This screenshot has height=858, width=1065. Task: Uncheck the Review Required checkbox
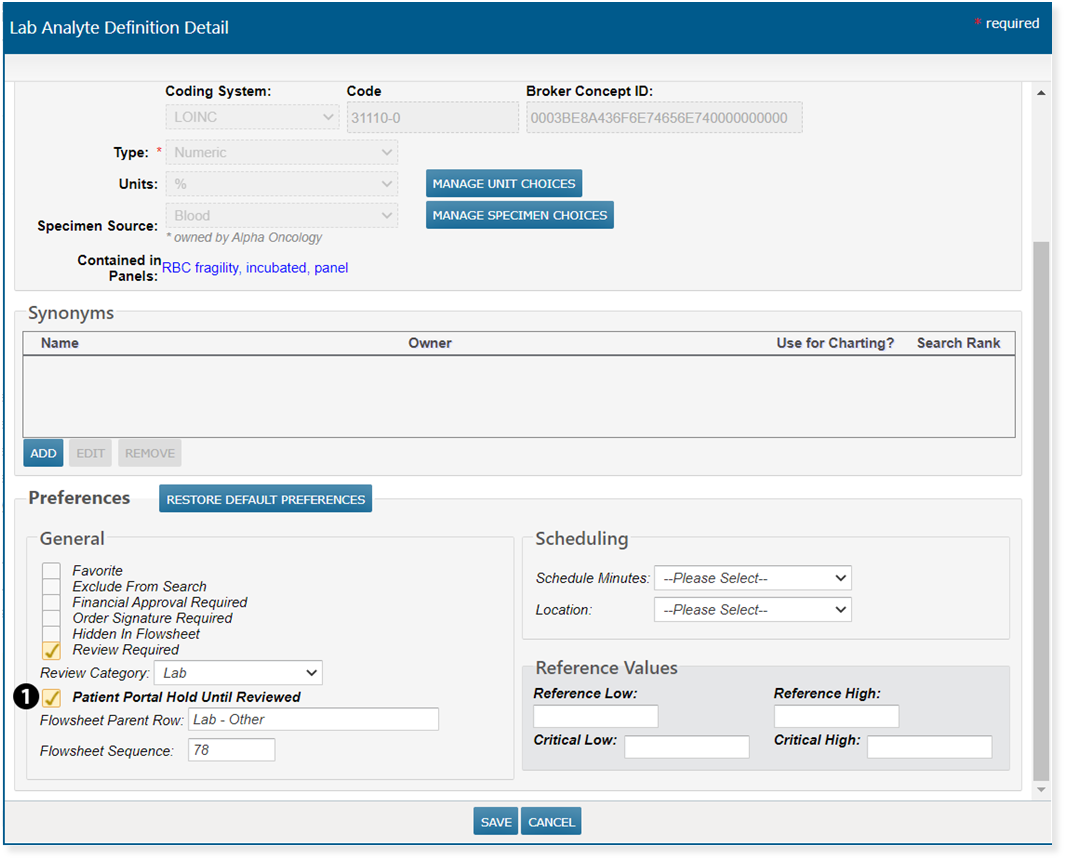(x=52, y=650)
